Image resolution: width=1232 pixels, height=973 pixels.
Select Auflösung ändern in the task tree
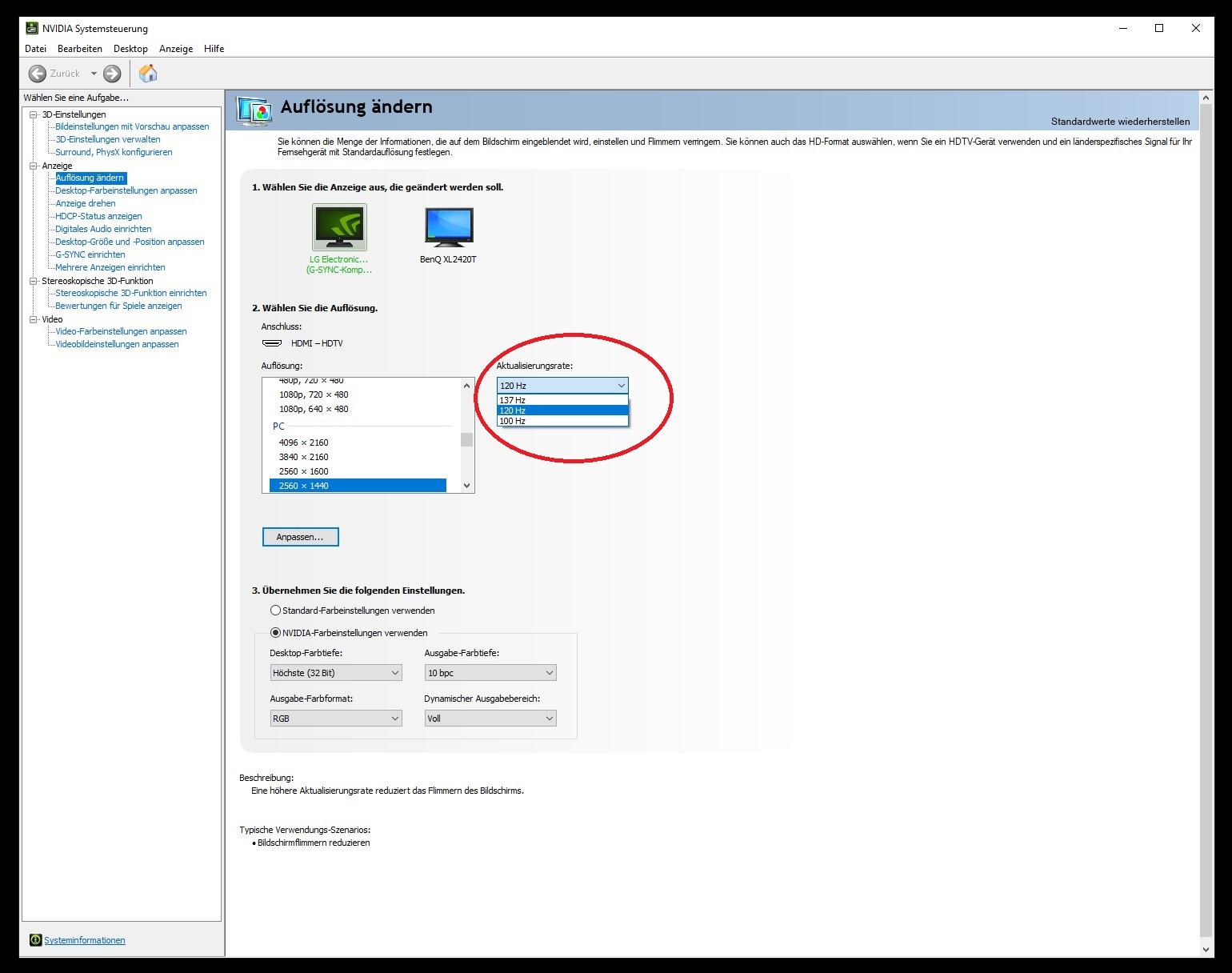90,178
